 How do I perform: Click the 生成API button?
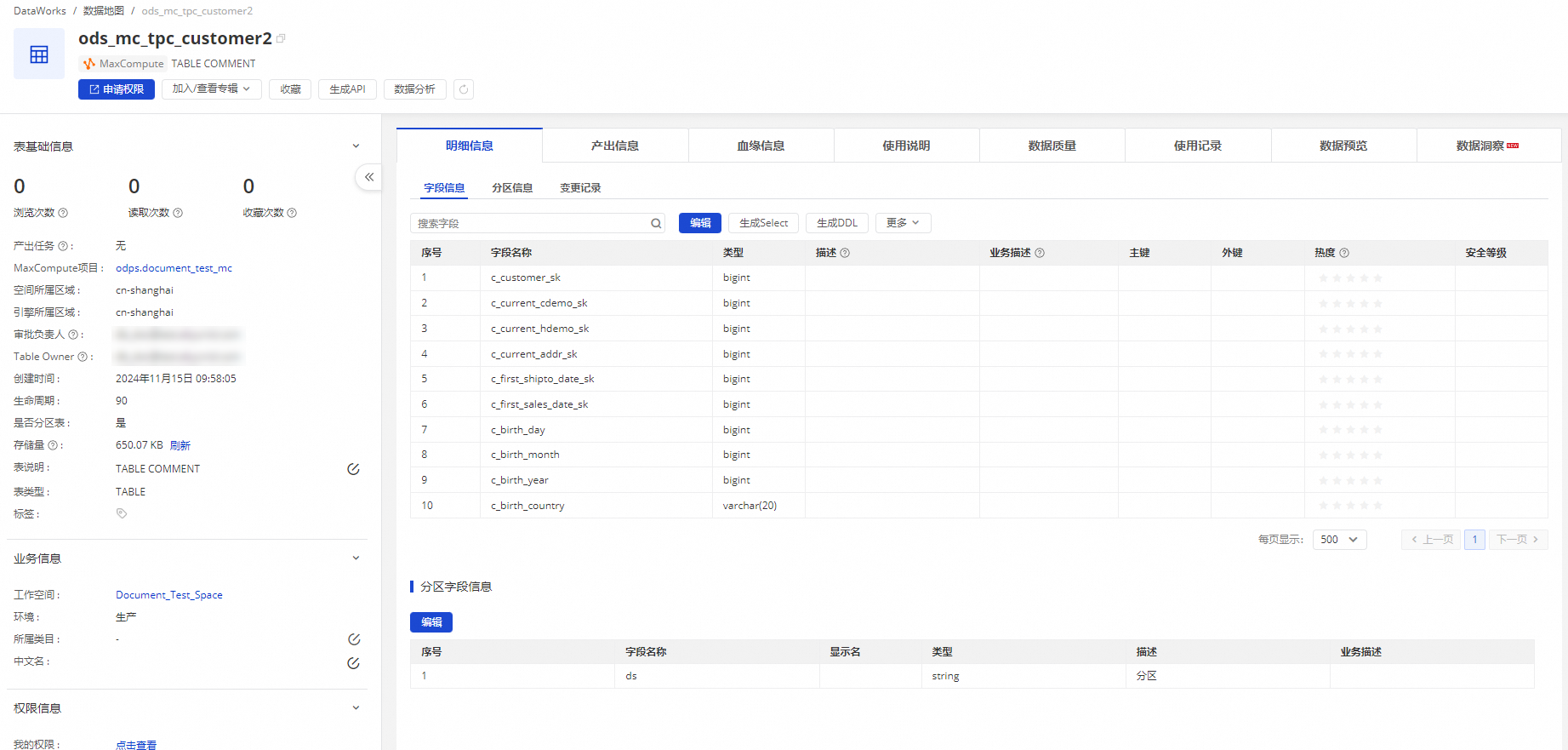pyautogui.click(x=347, y=89)
